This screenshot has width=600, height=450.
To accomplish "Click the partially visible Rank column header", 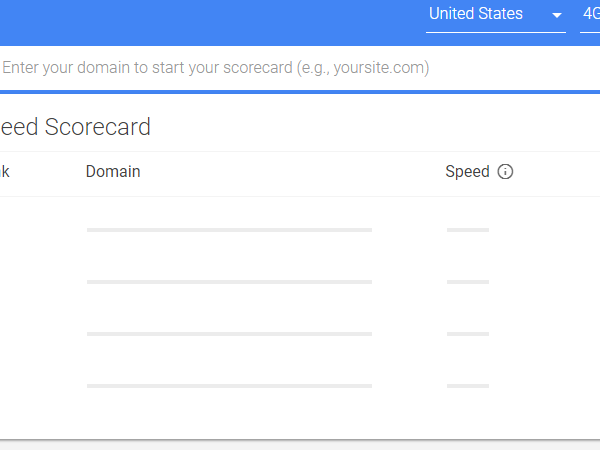I will [4, 172].
